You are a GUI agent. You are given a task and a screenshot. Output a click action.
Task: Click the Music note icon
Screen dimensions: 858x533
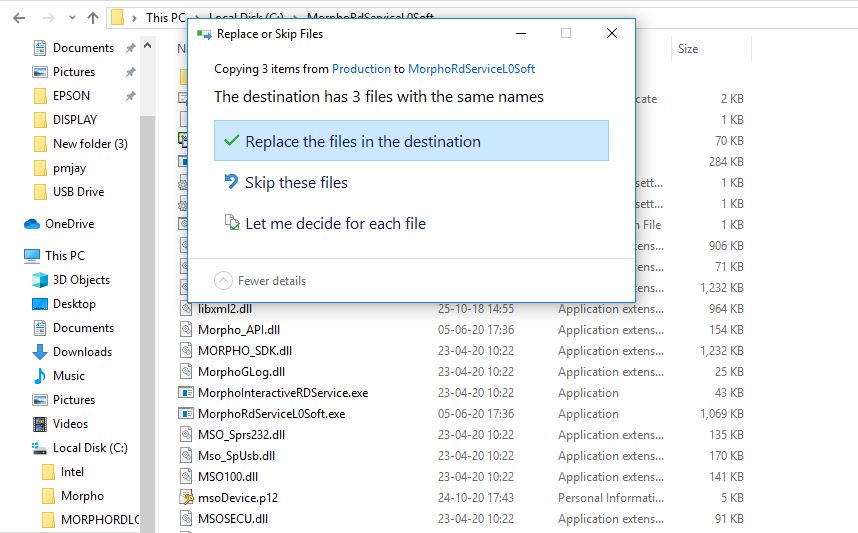click(40, 376)
